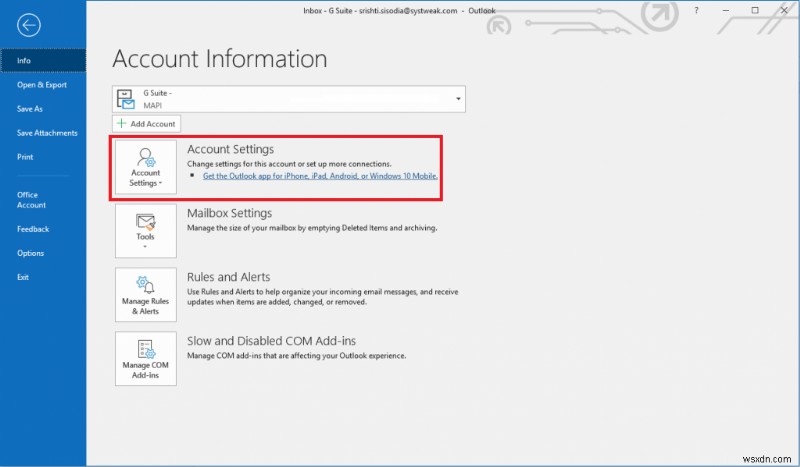Screen dimensions: 800x467
Task: Click the help question mark icon
Action: [x=696, y=10]
